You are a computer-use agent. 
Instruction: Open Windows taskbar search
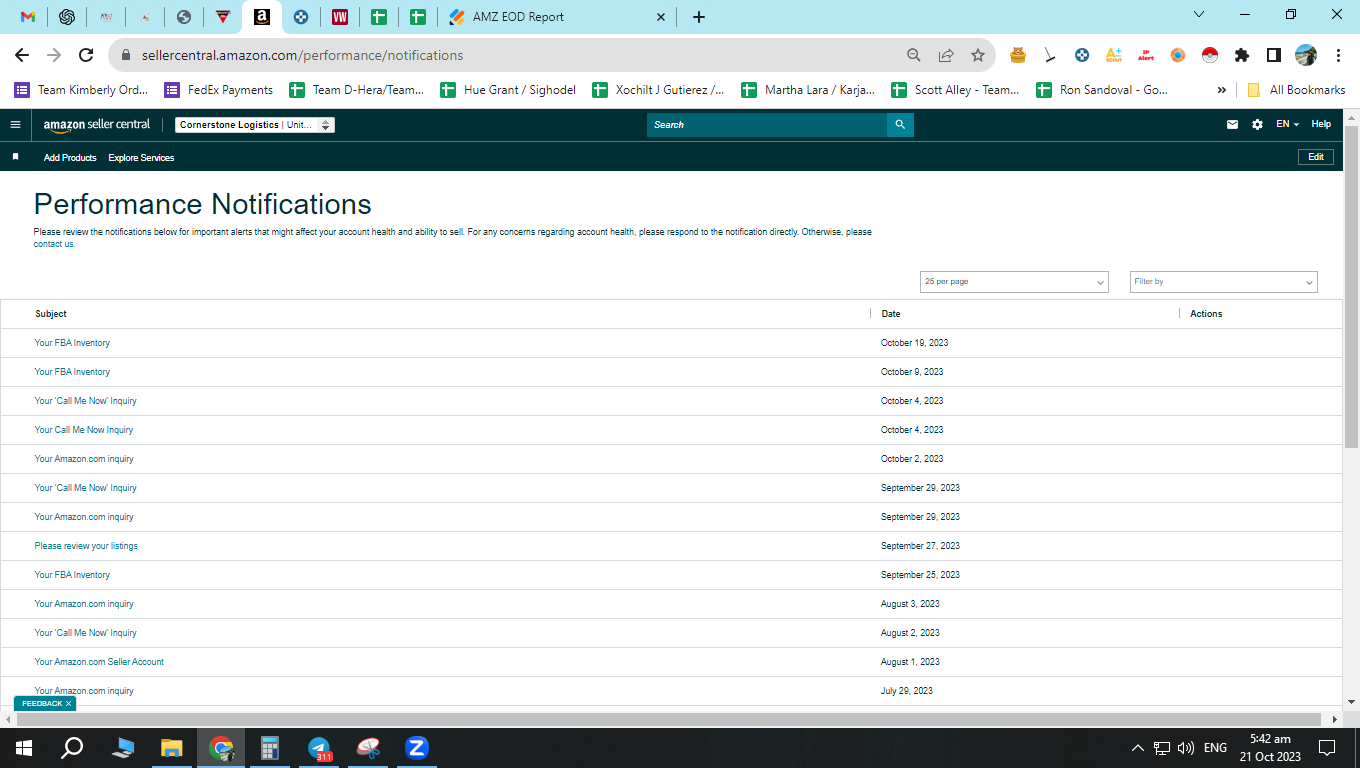tap(72, 748)
